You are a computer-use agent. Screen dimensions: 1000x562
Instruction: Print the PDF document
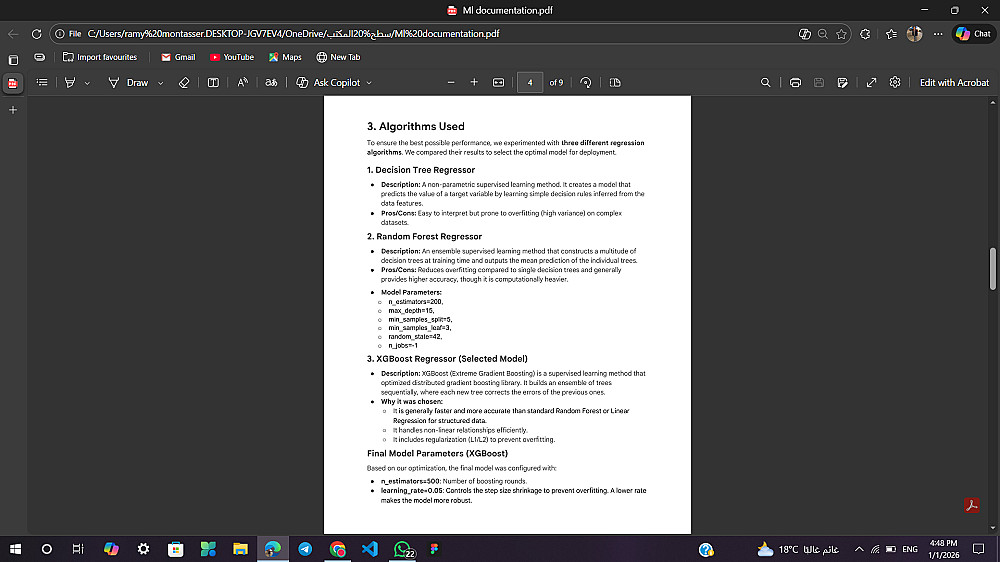(x=795, y=82)
